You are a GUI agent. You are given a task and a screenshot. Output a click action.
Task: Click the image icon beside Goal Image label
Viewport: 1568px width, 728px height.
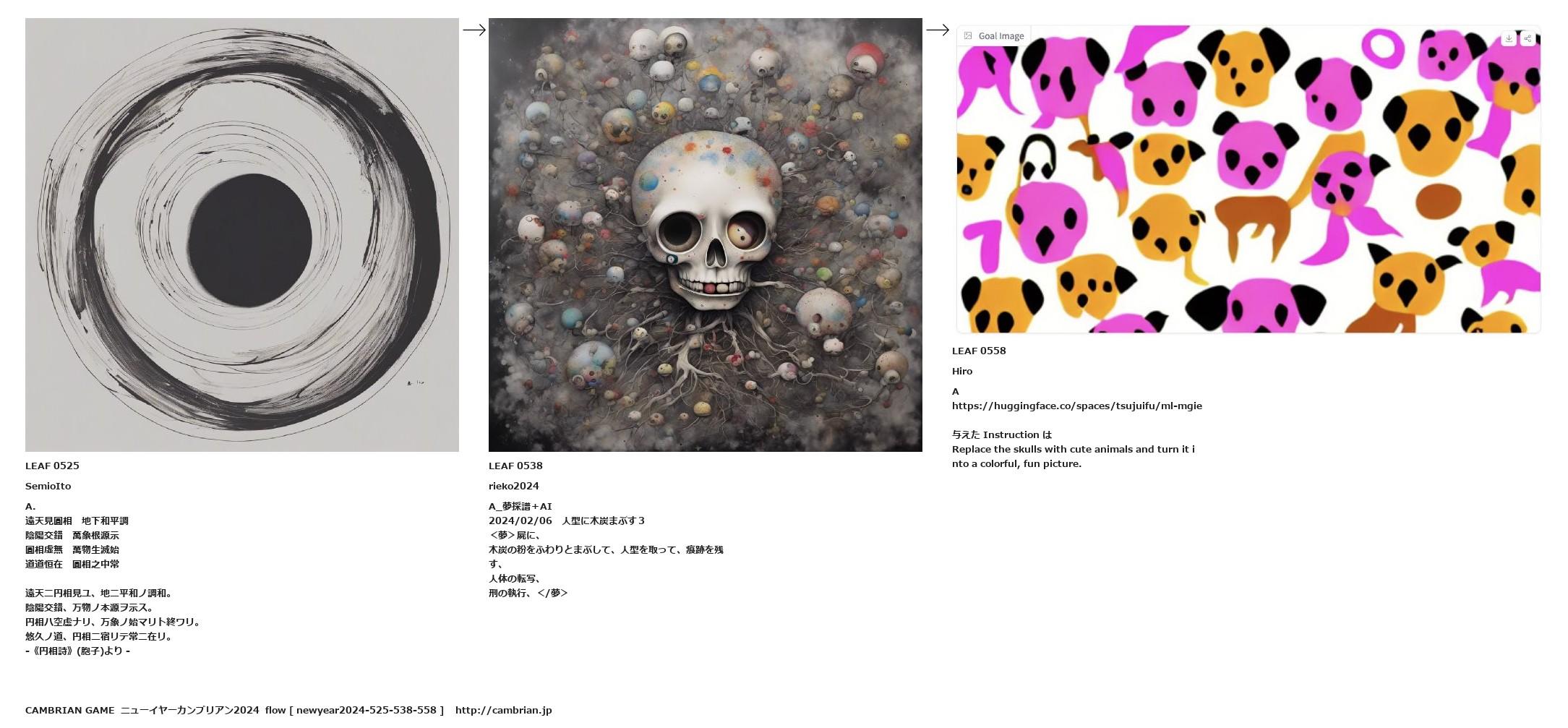pos(968,35)
